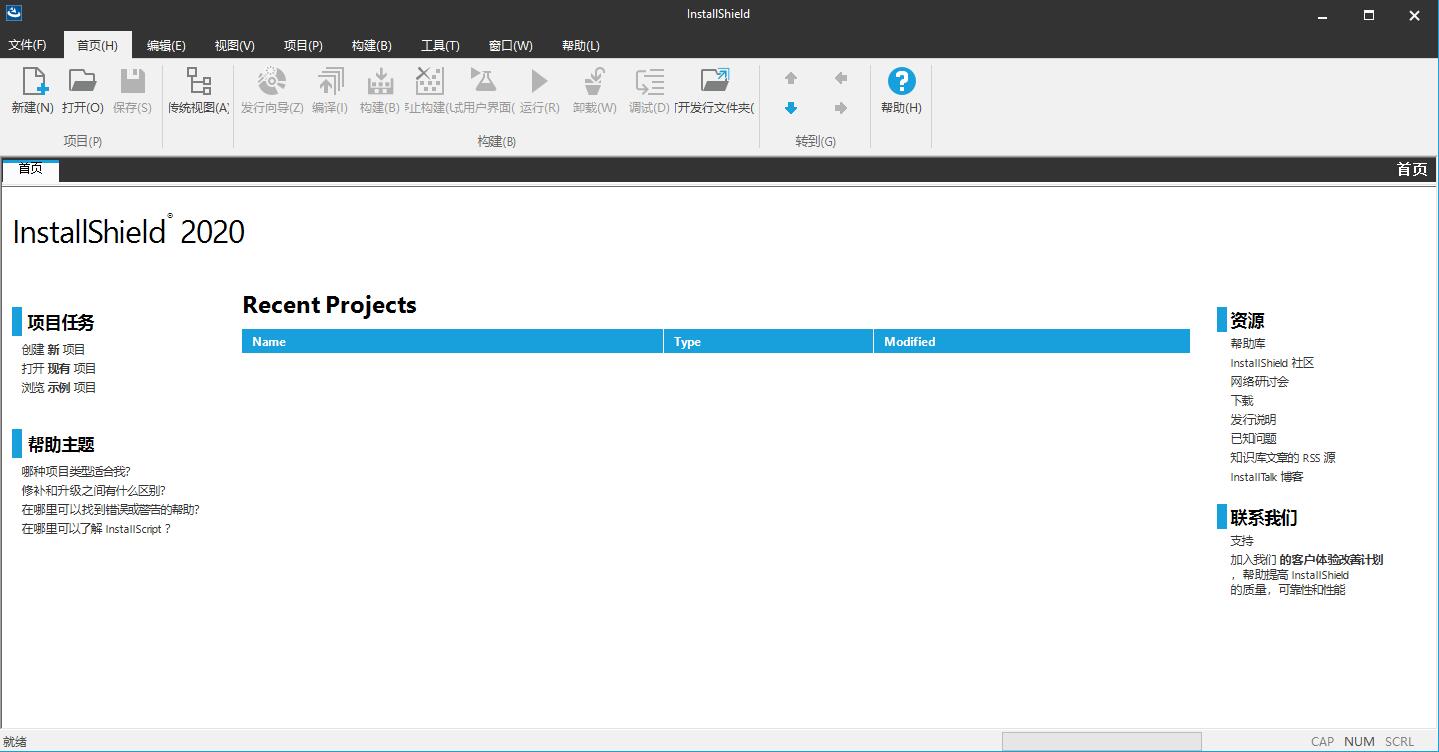Select the 首页(H) ribbon tab
This screenshot has width=1439, height=752.
point(97,45)
